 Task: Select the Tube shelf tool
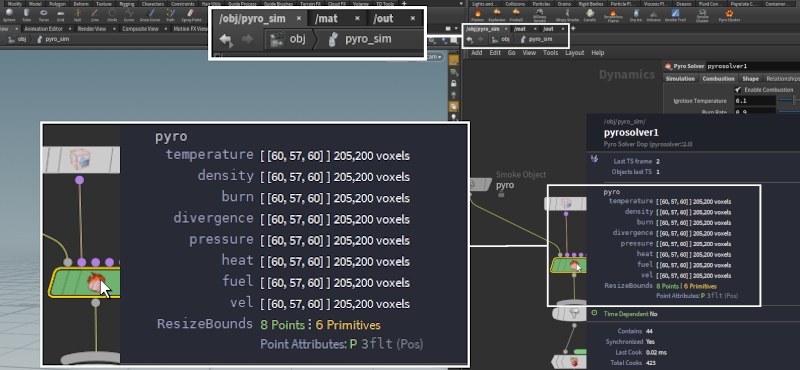tap(27, 15)
